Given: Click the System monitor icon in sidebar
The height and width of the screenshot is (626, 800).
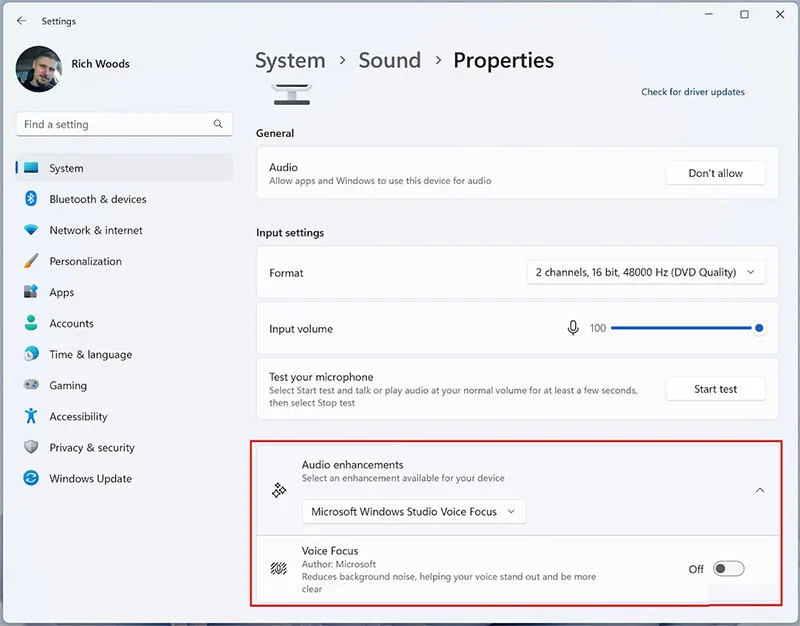Looking at the screenshot, I should tap(31, 168).
